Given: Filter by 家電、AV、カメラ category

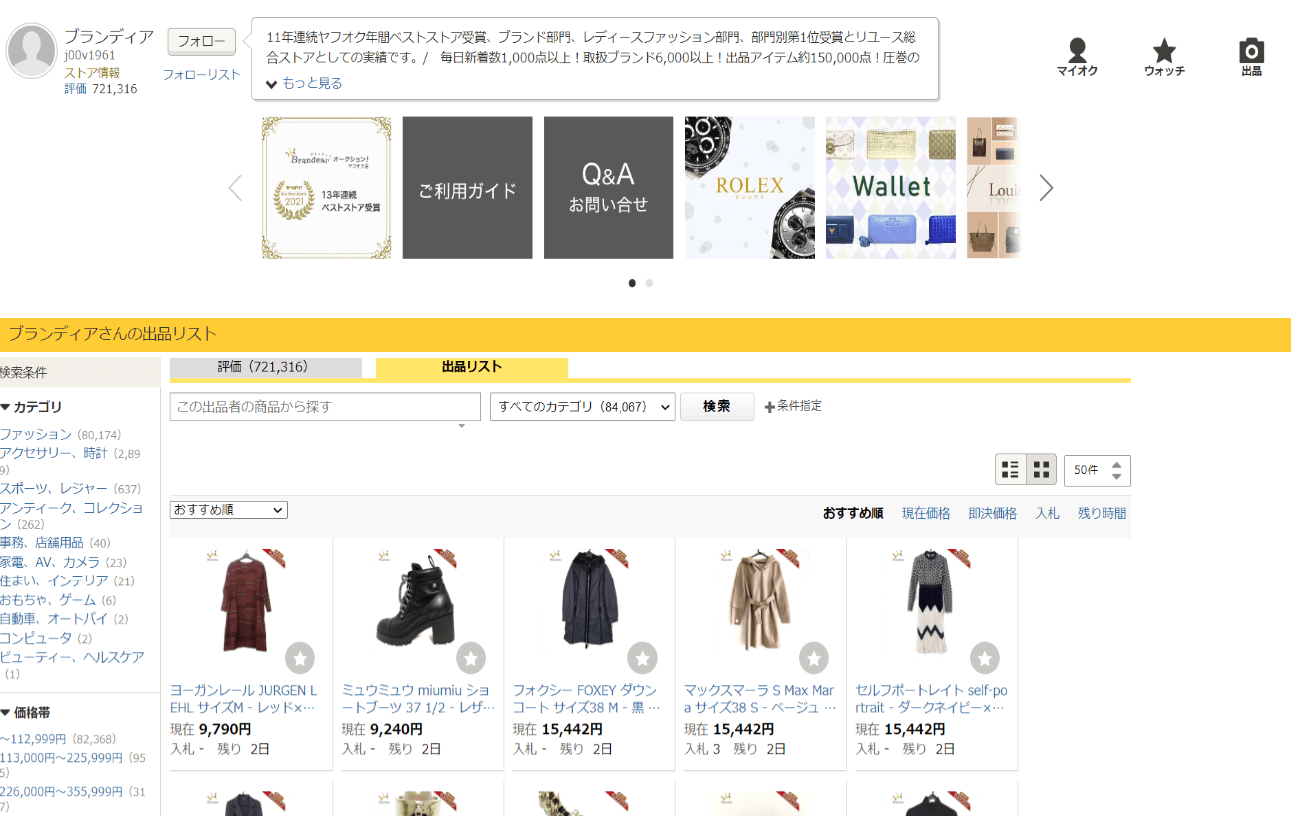Looking at the screenshot, I should (50, 563).
